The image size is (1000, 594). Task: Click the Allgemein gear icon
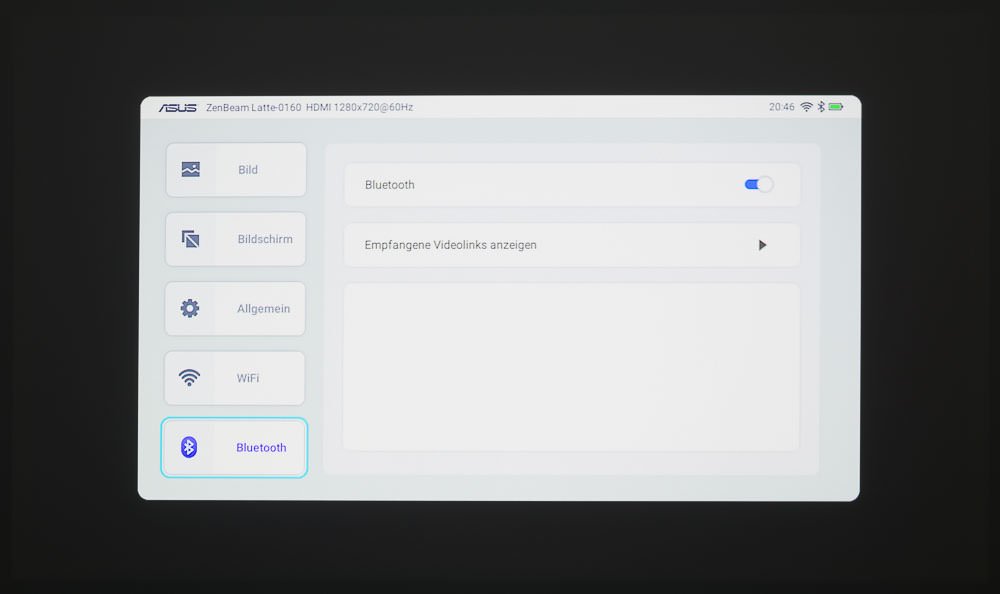click(x=189, y=308)
